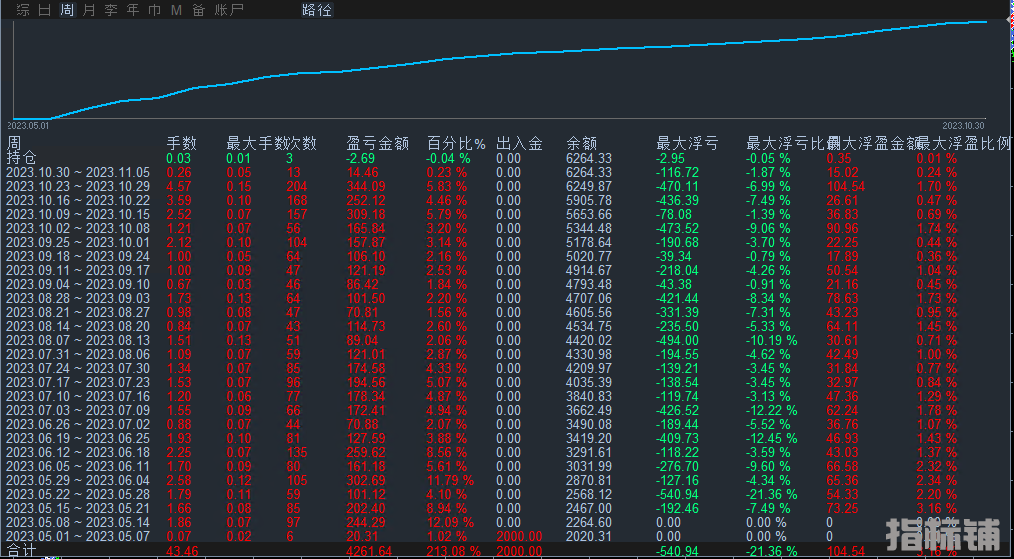
Task: Click the 盈亏金额 column header
Action: point(378,144)
